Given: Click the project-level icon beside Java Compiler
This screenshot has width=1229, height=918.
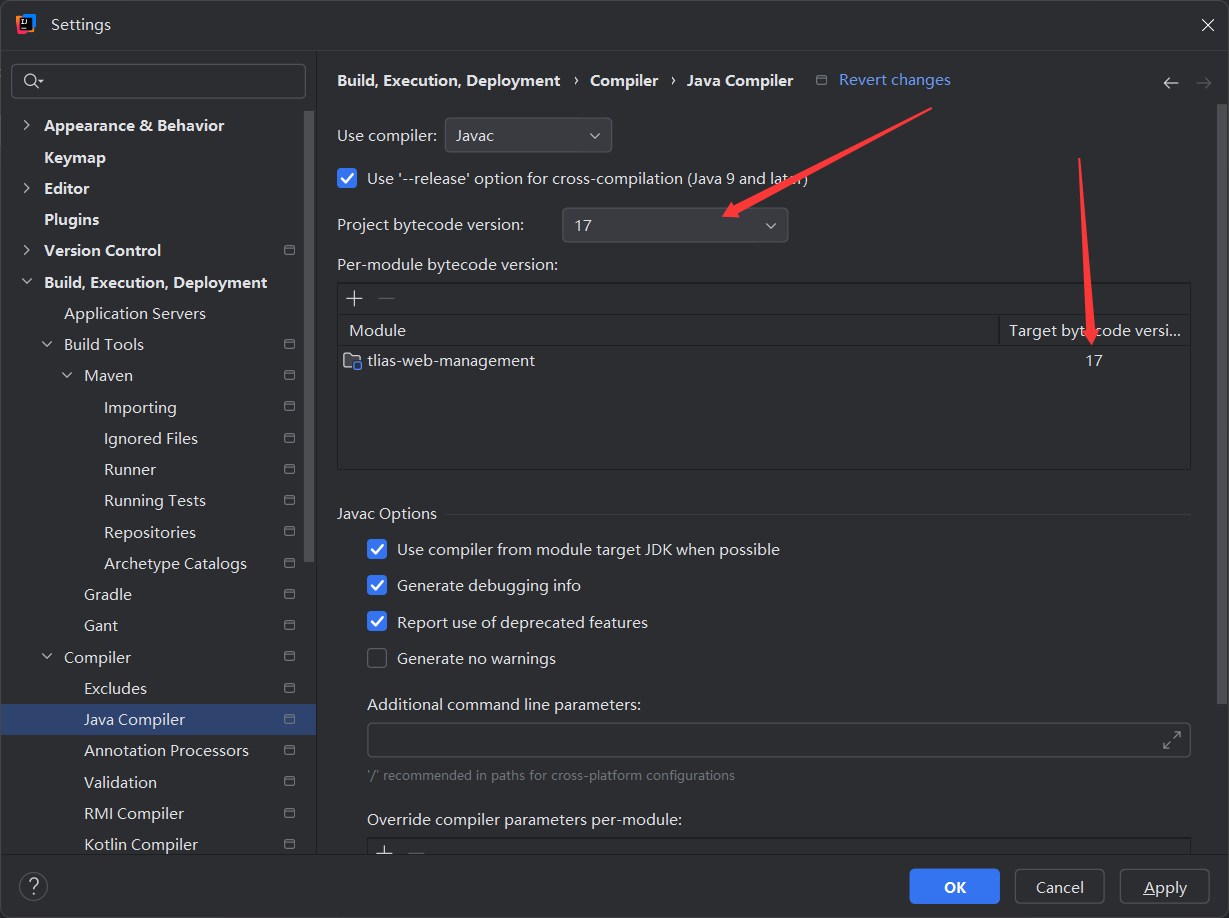Looking at the screenshot, I should tap(289, 719).
